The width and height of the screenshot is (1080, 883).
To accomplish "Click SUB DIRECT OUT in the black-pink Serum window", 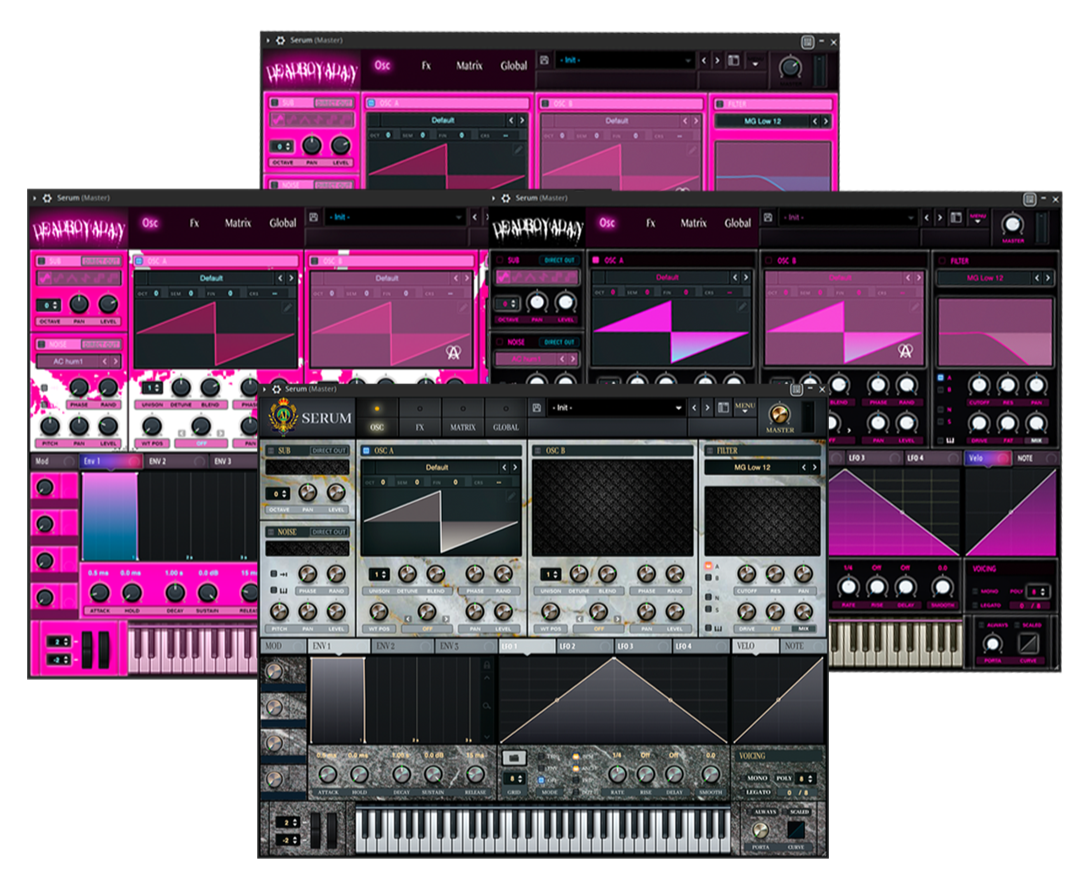I will point(559,260).
